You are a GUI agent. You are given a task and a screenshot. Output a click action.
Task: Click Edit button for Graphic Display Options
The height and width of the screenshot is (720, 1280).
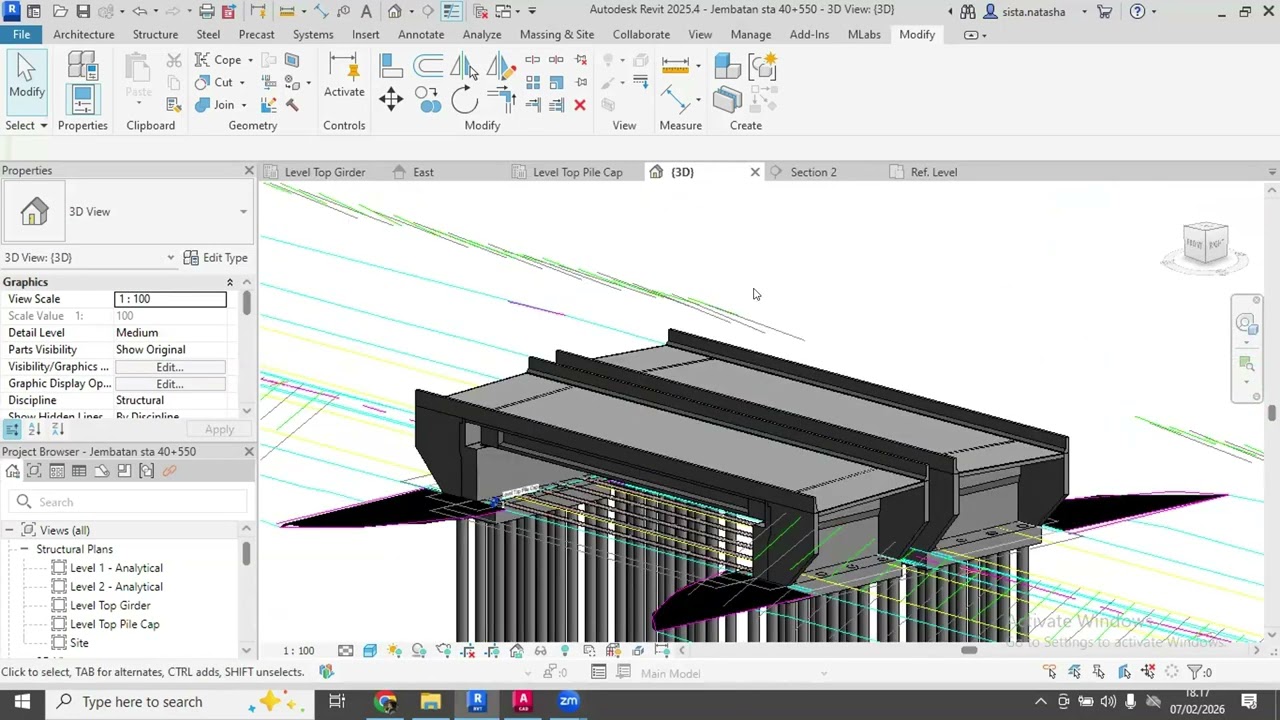pos(170,384)
